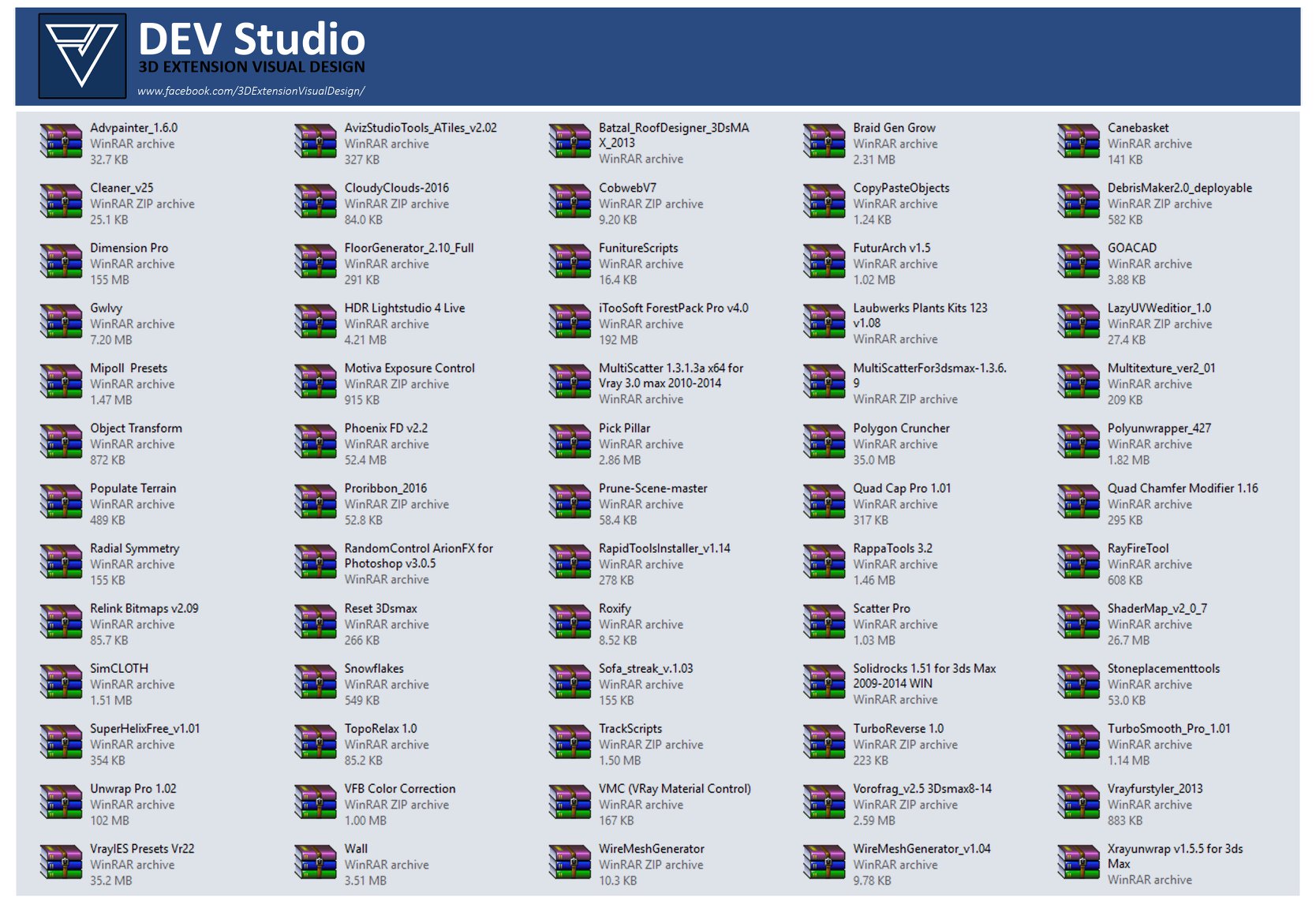This screenshot has height=912, width=1316.
Task: Select the GOACAD archive icon
Action: (x=1078, y=262)
